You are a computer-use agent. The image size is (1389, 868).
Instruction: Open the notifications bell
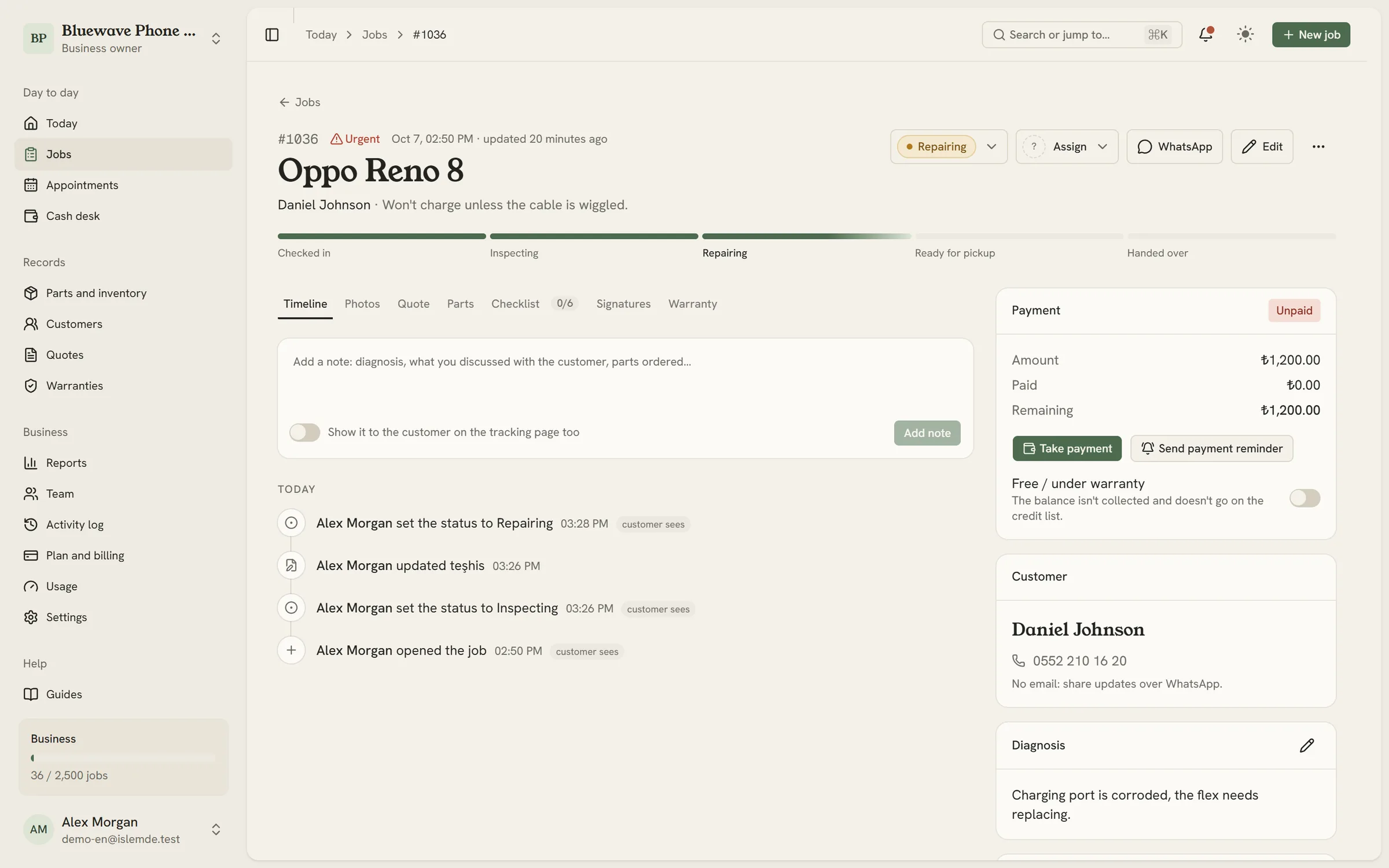click(1206, 35)
